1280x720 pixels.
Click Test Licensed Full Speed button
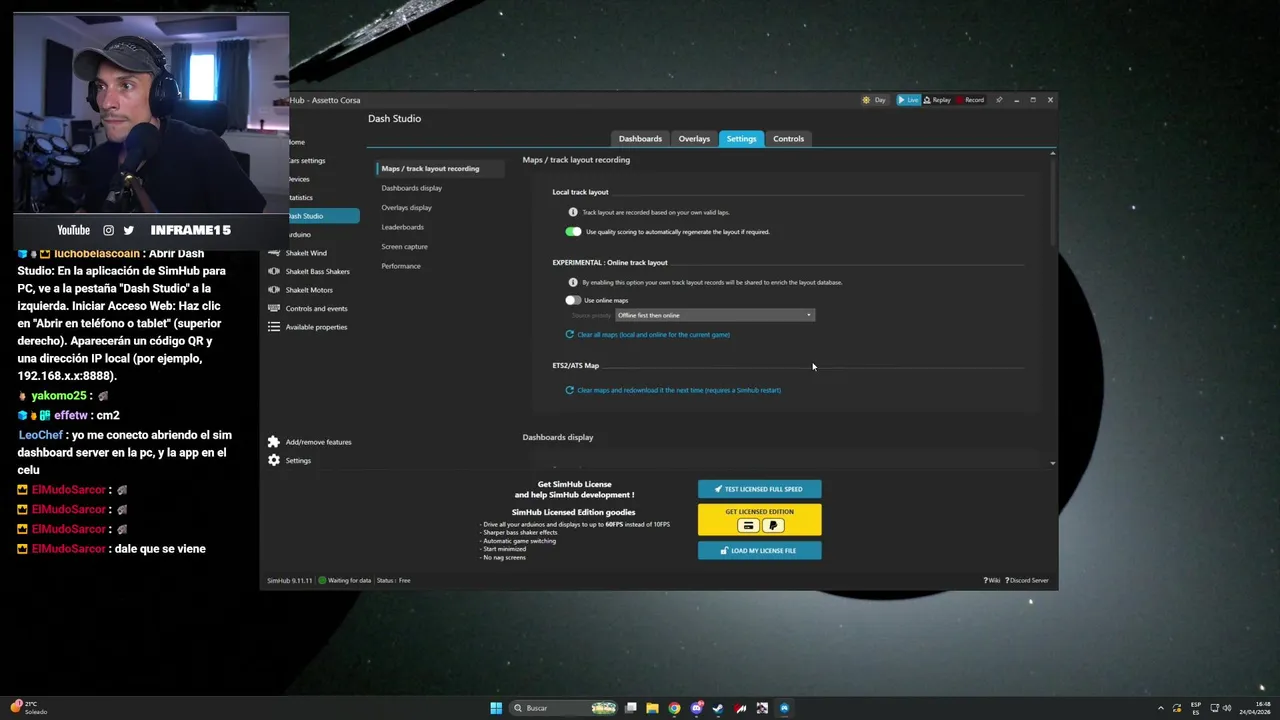(x=759, y=489)
